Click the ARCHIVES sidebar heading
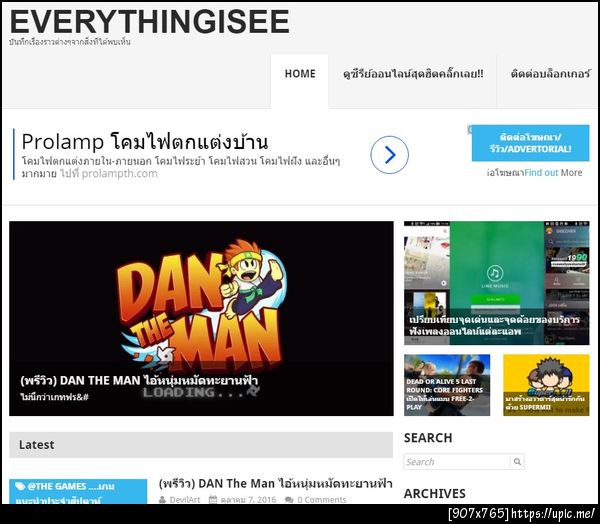Viewport: 600px width, 524px height. point(435,493)
